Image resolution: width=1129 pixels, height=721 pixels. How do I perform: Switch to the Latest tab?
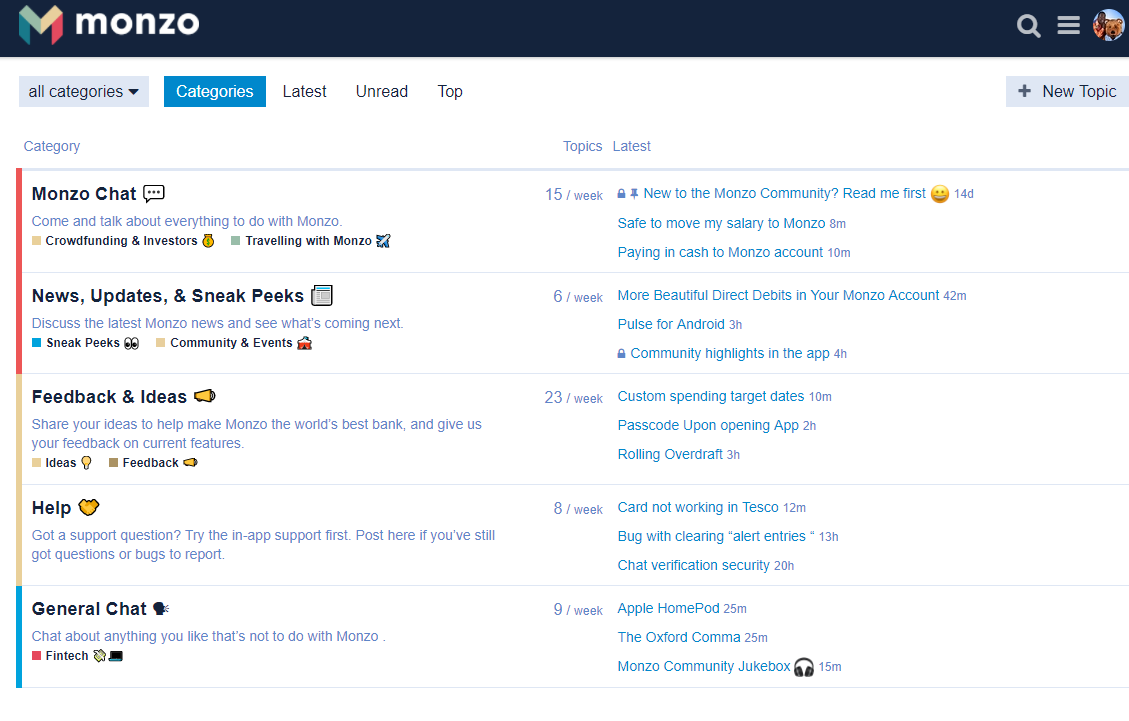(305, 91)
